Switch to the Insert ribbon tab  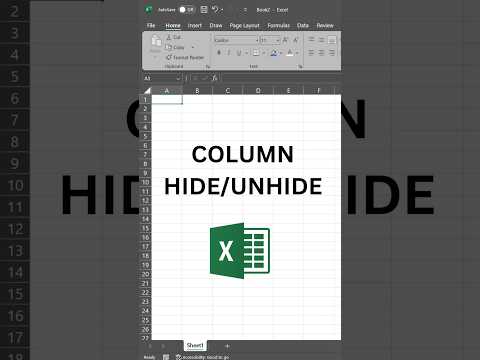pos(195,25)
